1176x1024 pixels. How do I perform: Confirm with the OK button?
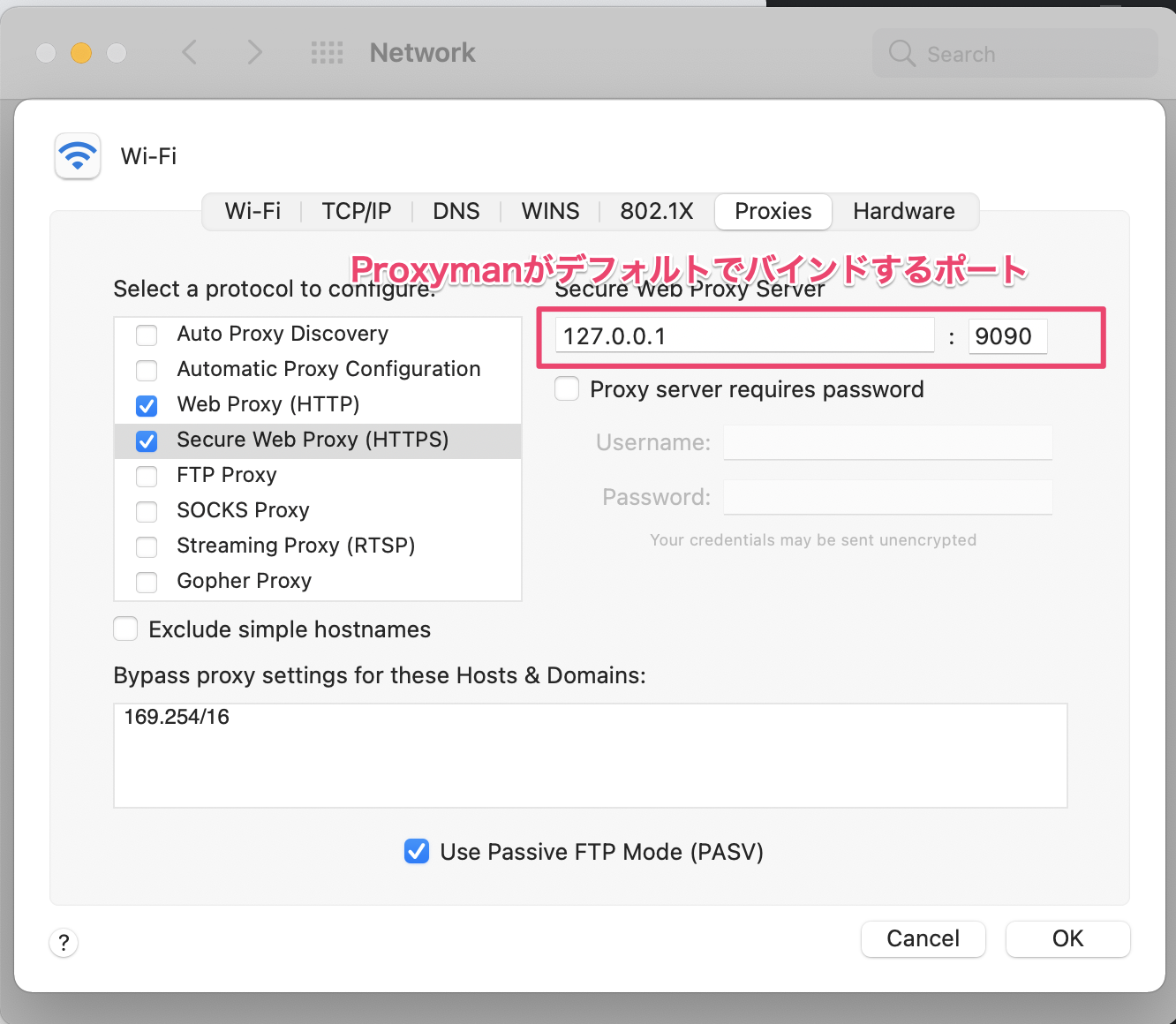[x=1067, y=938]
